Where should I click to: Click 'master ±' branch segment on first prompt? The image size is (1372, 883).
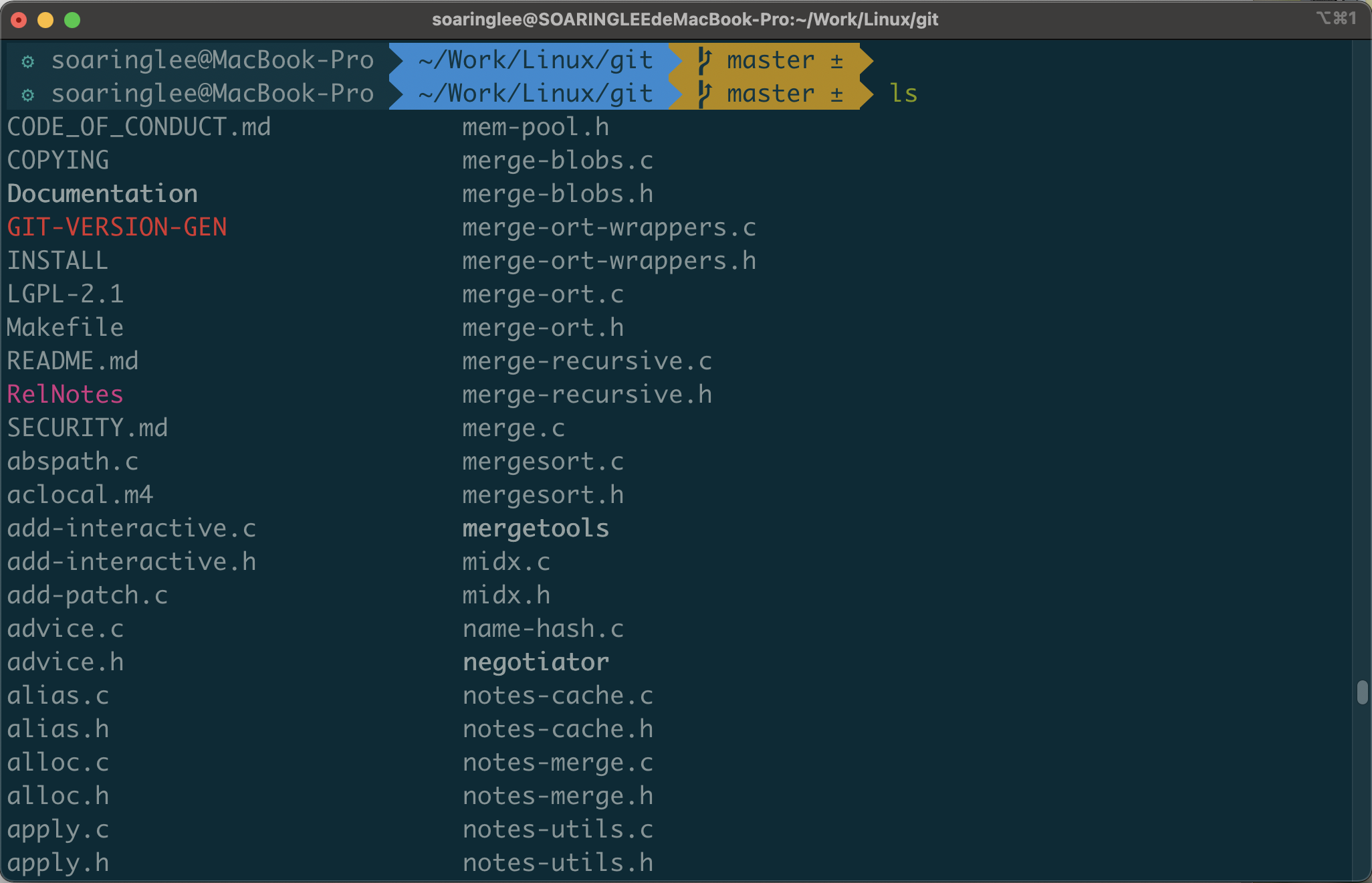click(x=785, y=60)
